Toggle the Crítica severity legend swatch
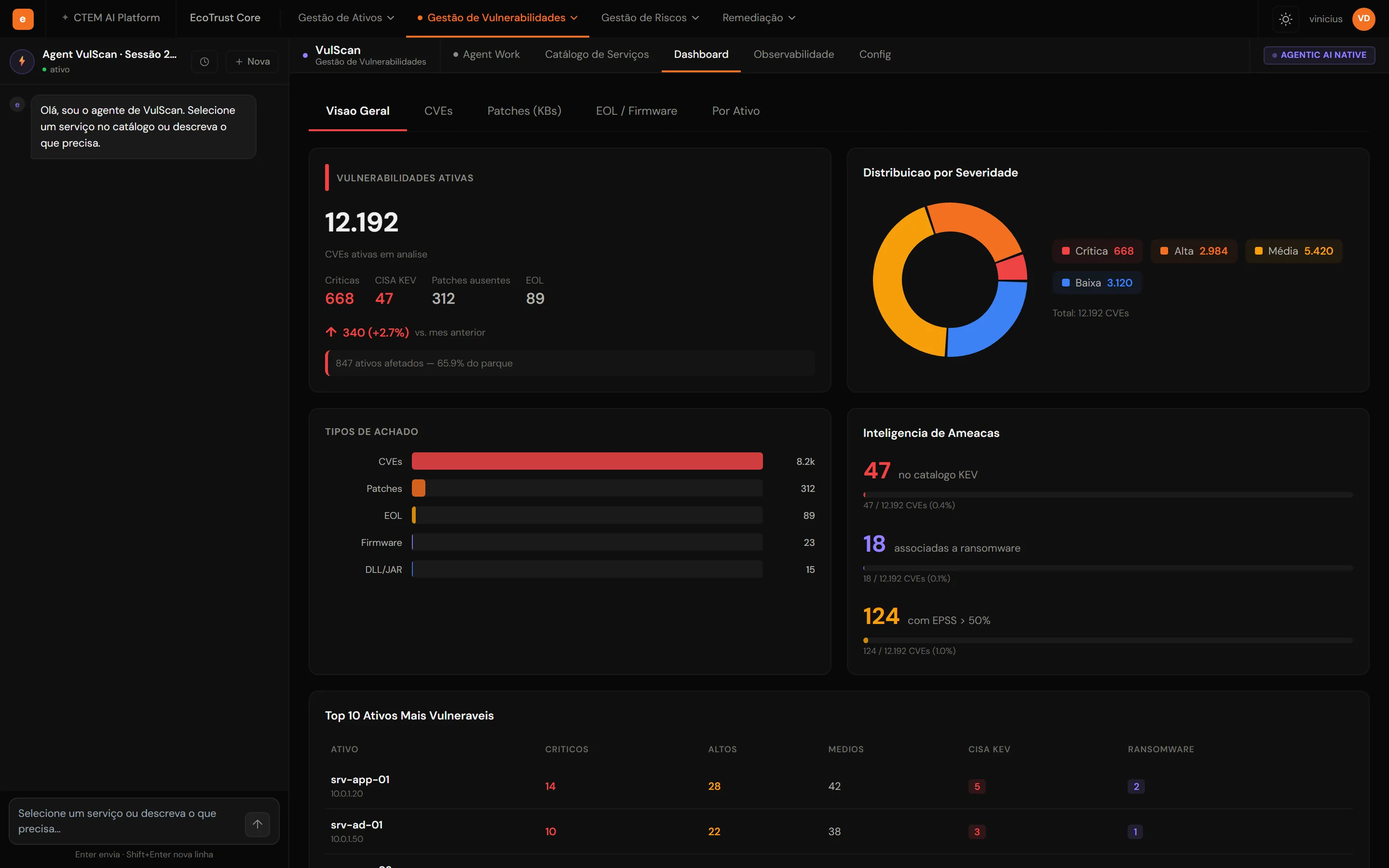This screenshot has width=1389, height=868. [1066, 251]
